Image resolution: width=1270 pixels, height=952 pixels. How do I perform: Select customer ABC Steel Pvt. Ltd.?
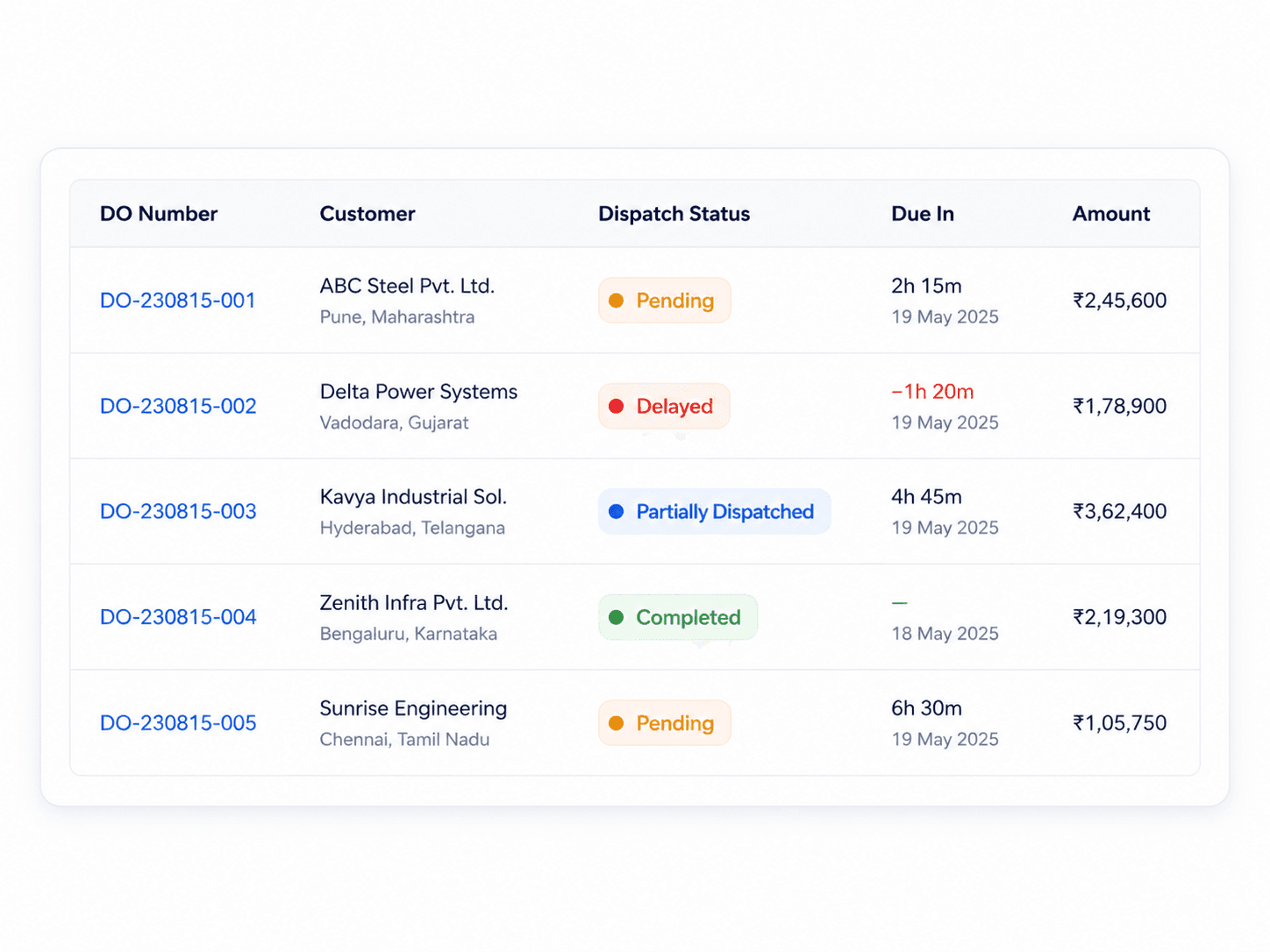[x=407, y=286]
